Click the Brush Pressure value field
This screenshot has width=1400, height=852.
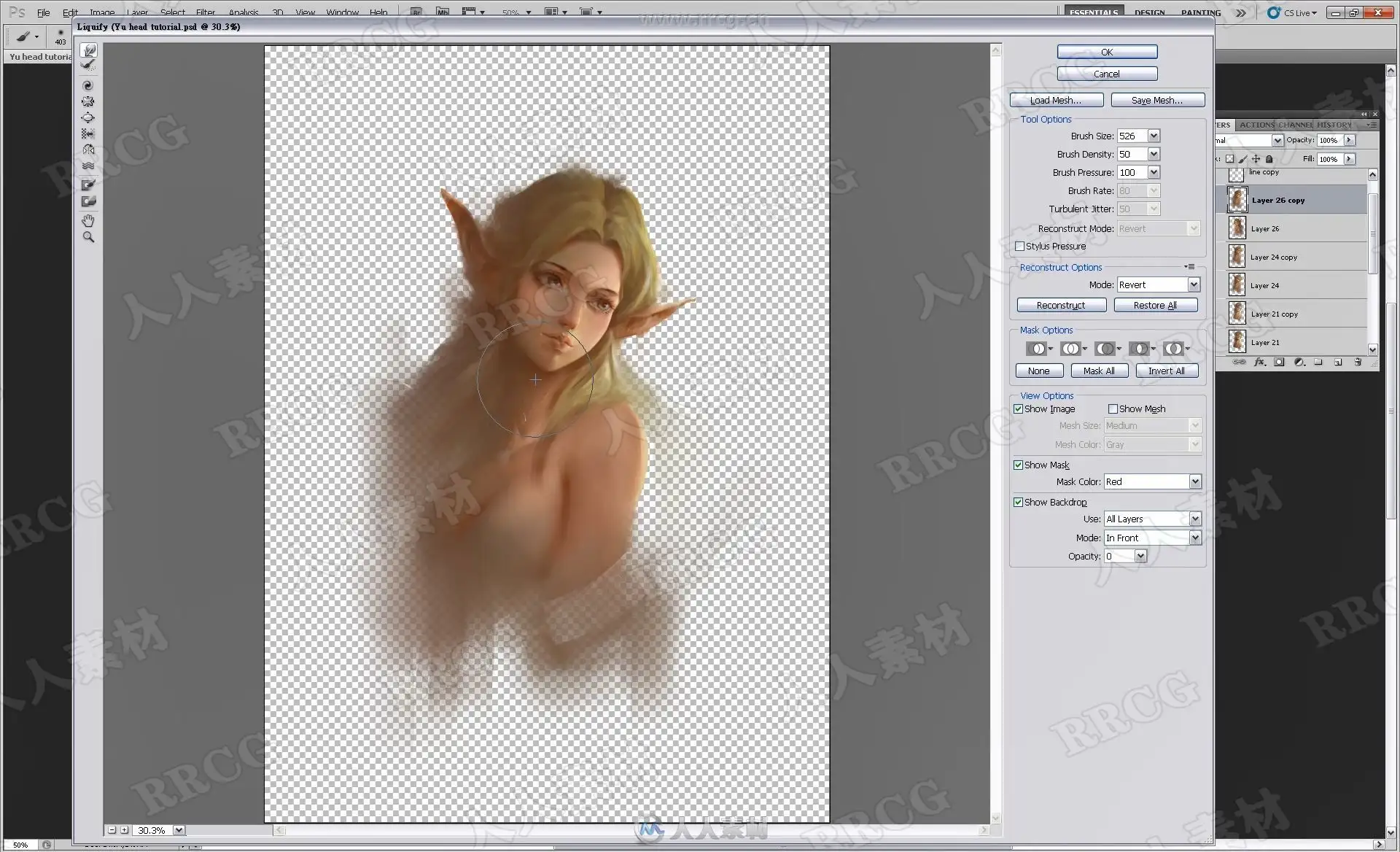click(x=1132, y=173)
